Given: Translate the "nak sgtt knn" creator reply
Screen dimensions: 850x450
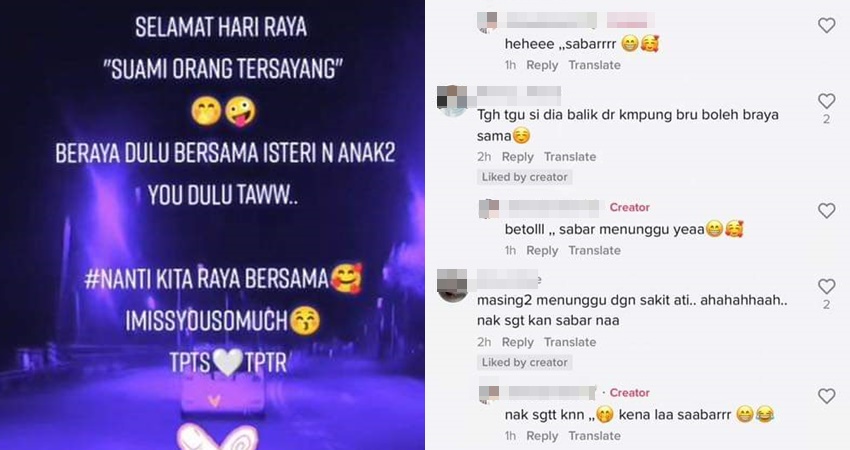Looking at the screenshot, I should 594,436.
